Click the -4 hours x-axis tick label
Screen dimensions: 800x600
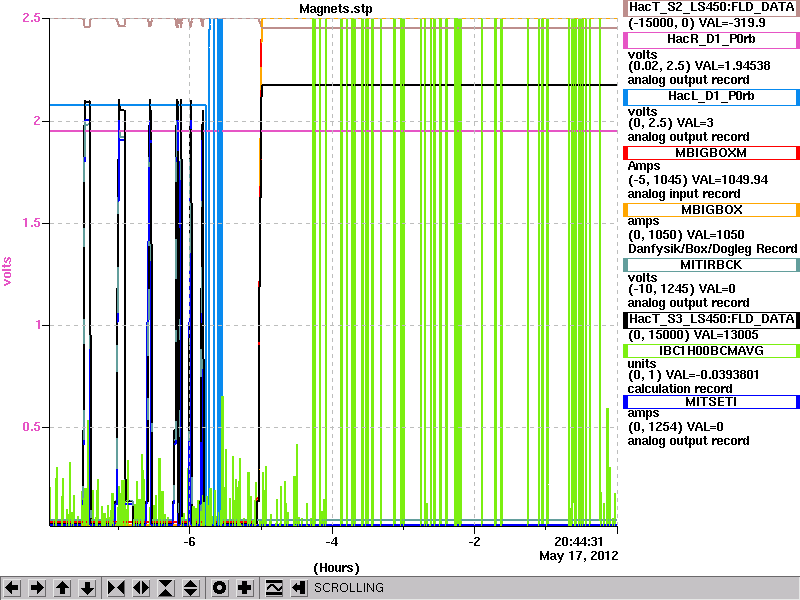point(332,541)
